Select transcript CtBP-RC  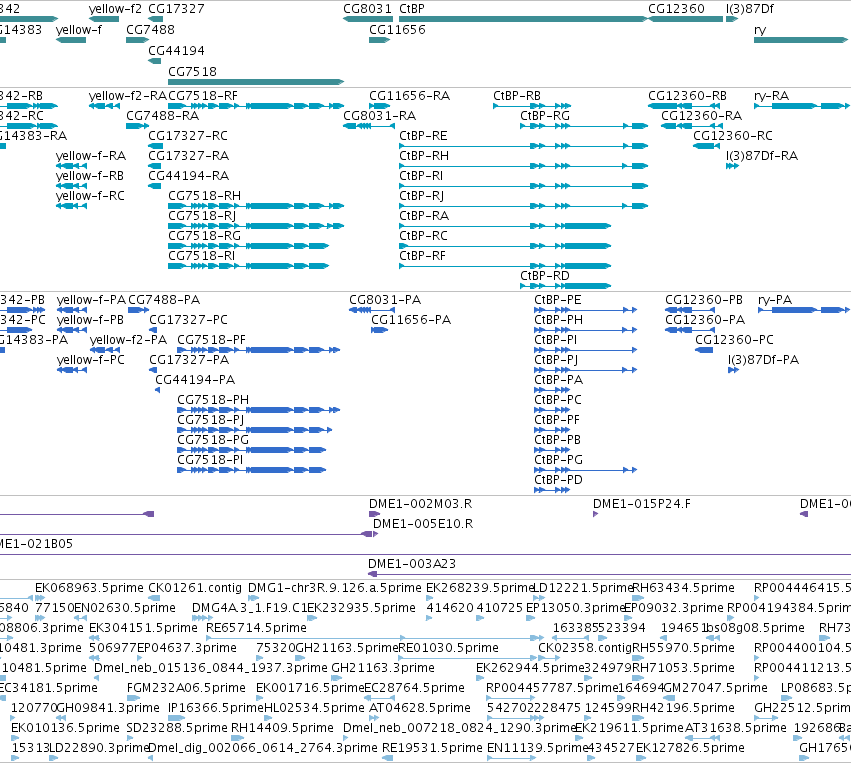505,246
